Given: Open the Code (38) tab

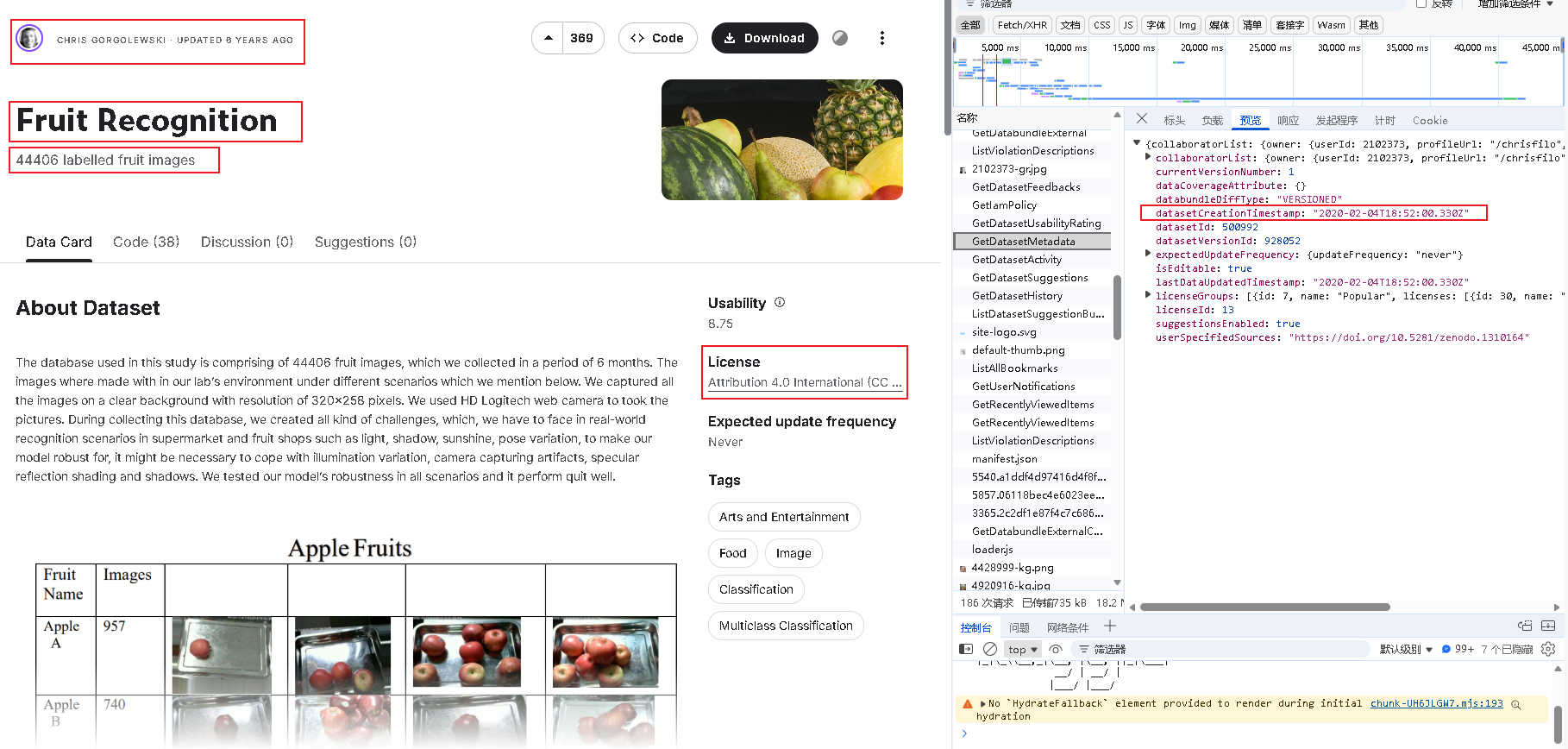Looking at the screenshot, I should pos(147,242).
